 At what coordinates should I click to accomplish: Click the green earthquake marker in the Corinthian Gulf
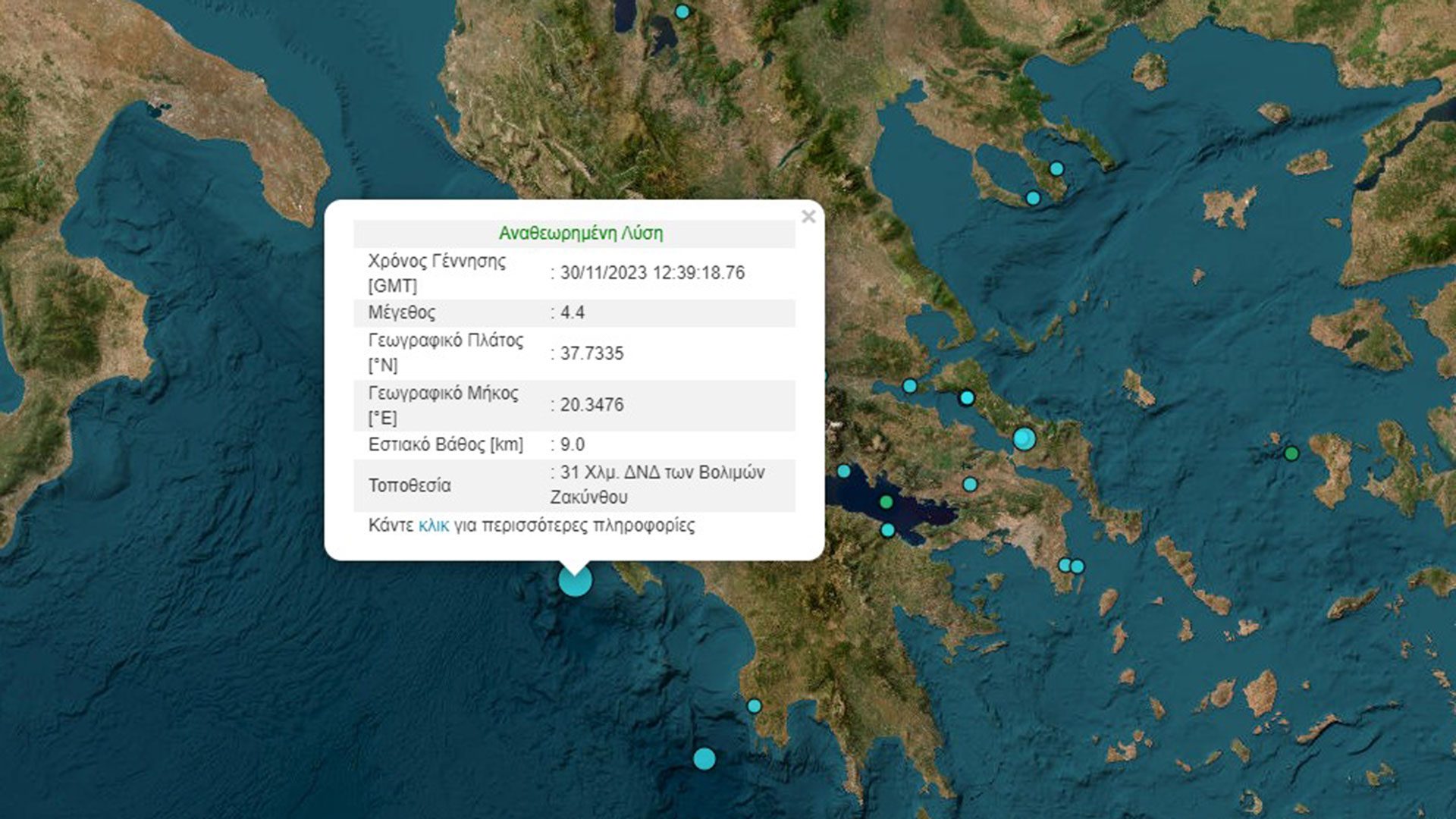[x=886, y=502]
